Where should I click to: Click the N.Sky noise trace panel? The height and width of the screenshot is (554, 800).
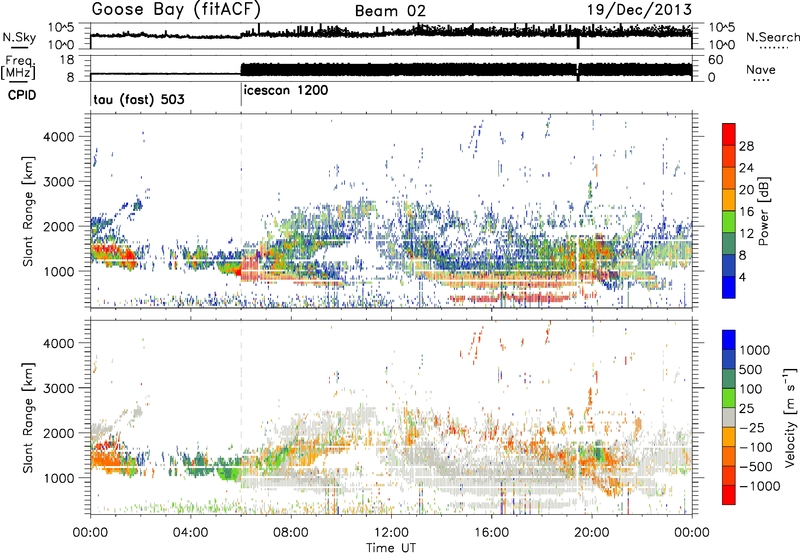[391, 36]
